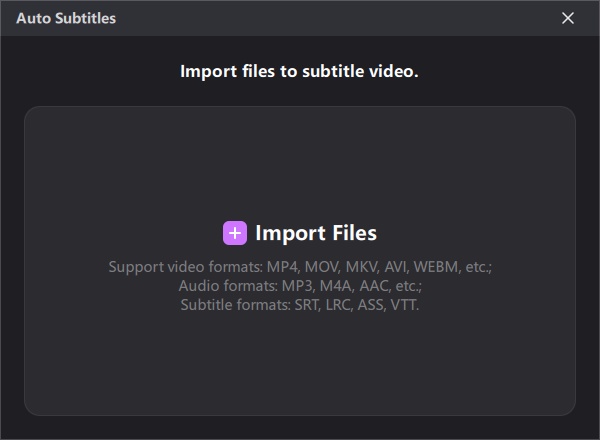The width and height of the screenshot is (600, 440).
Task: Click the purple plus import icon
Action: click(x=234, y=233)
